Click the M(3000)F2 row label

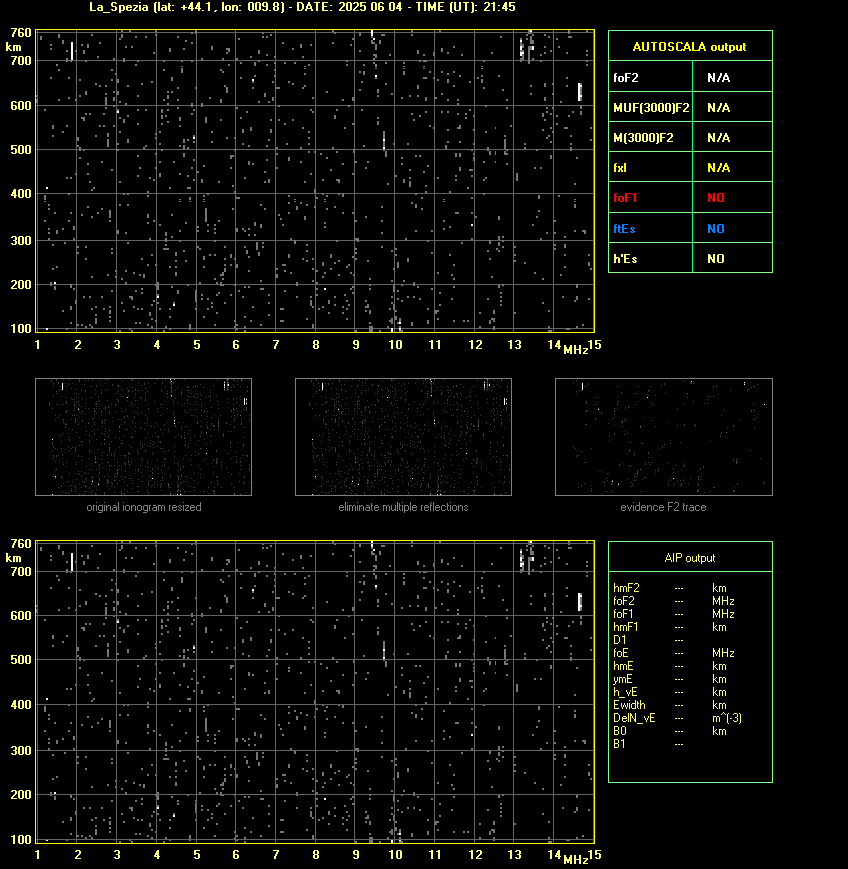(643, 137)
